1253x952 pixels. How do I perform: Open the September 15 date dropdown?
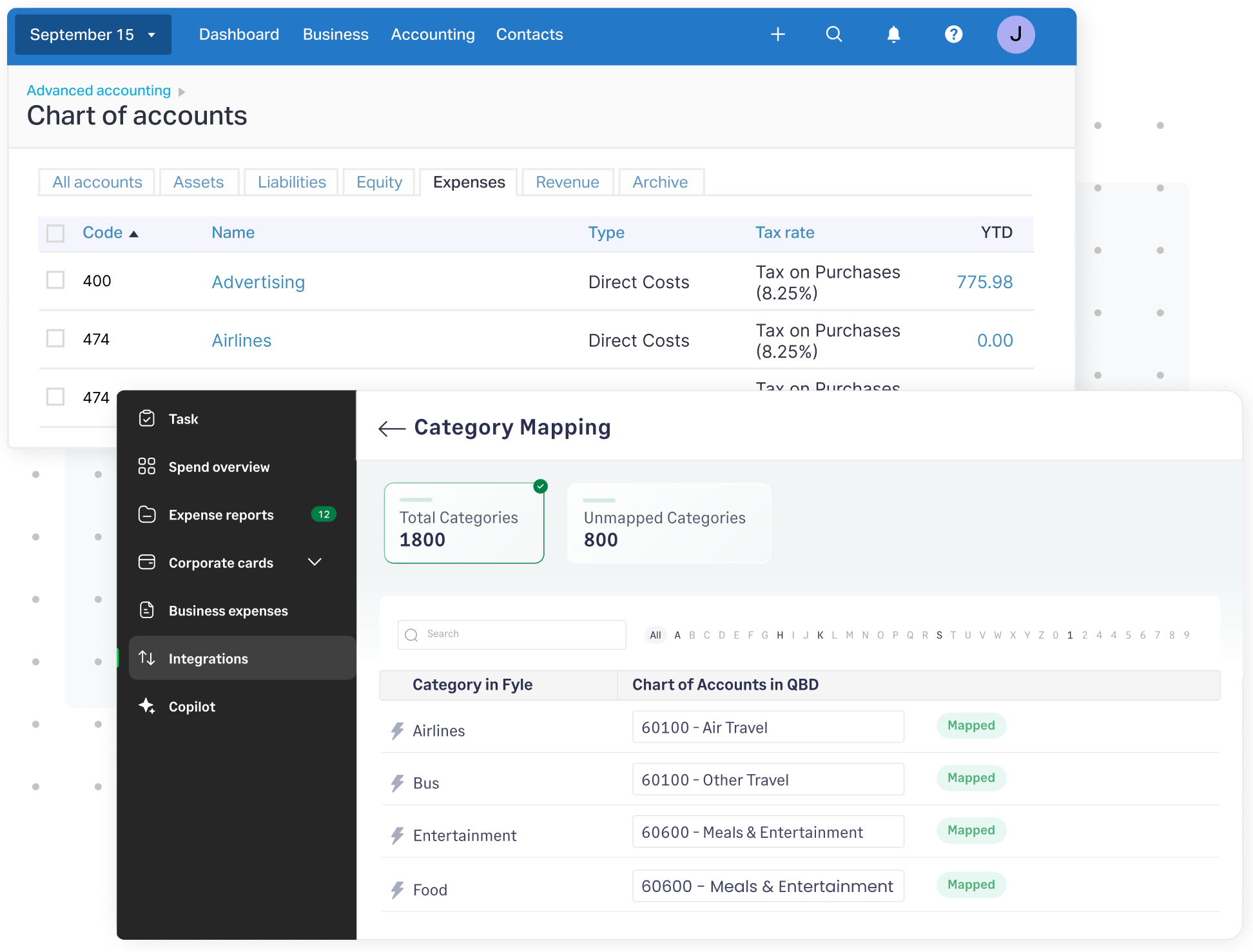(x=92, y=34)
